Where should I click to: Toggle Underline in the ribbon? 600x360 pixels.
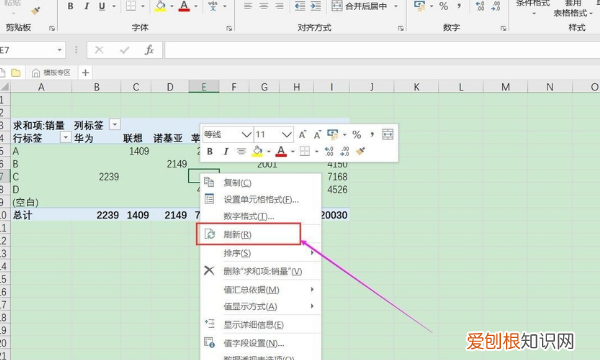[x=102, y=6]
